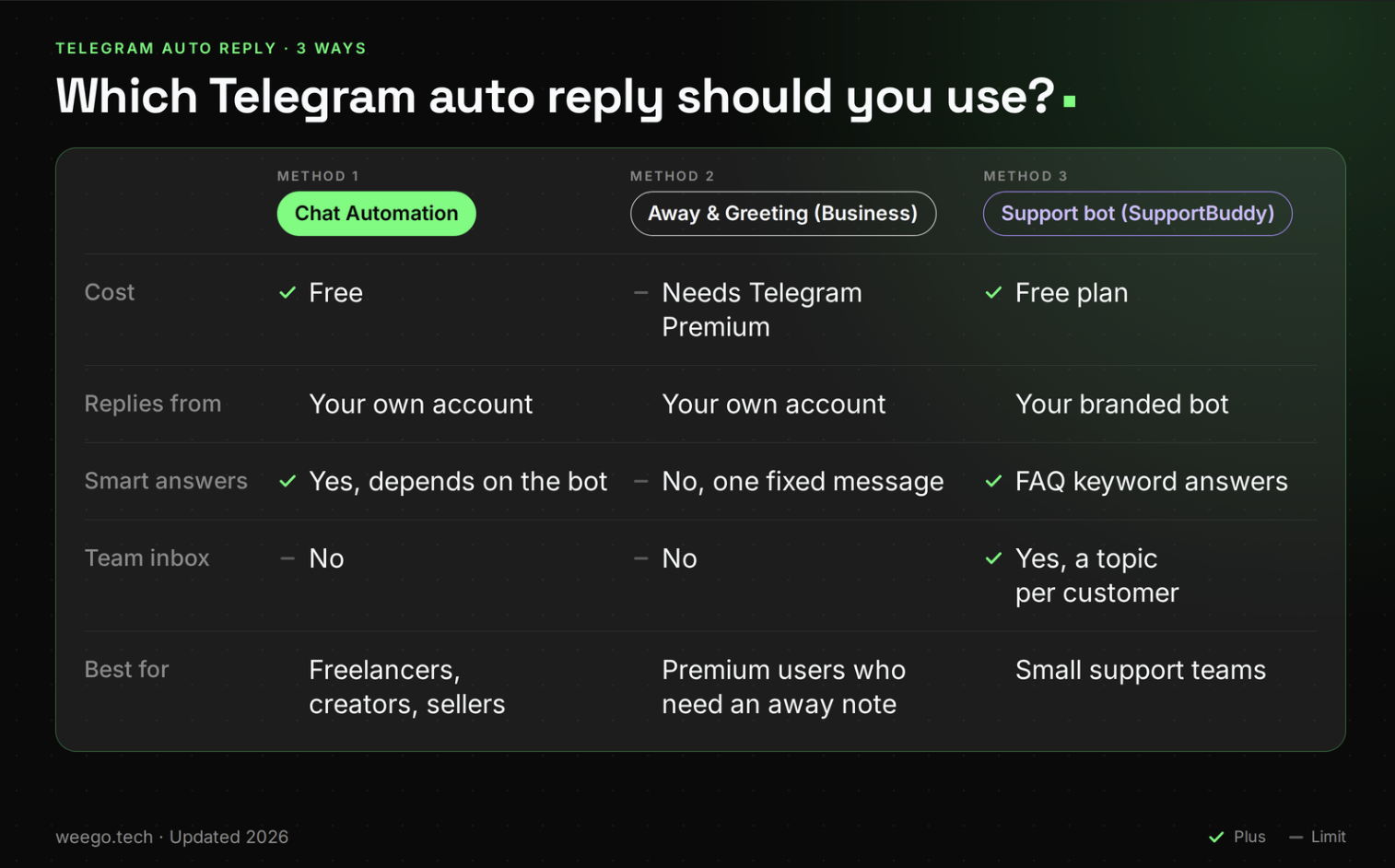Click the 'Which Telegram auto reply should you use?' heading
1395x868 pixels.
pos(555,96)
